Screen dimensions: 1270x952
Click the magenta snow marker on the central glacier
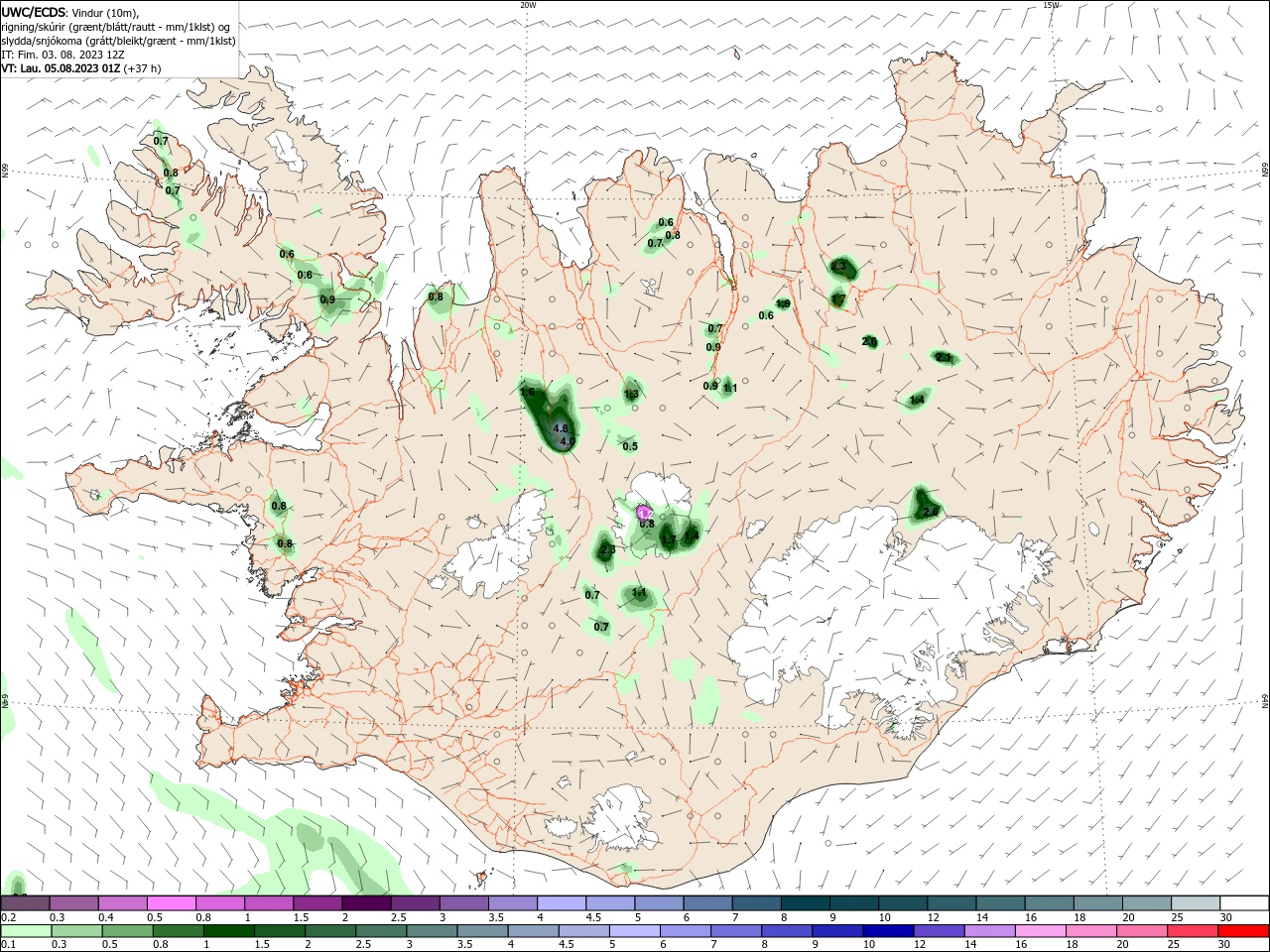tap(643, 513)
